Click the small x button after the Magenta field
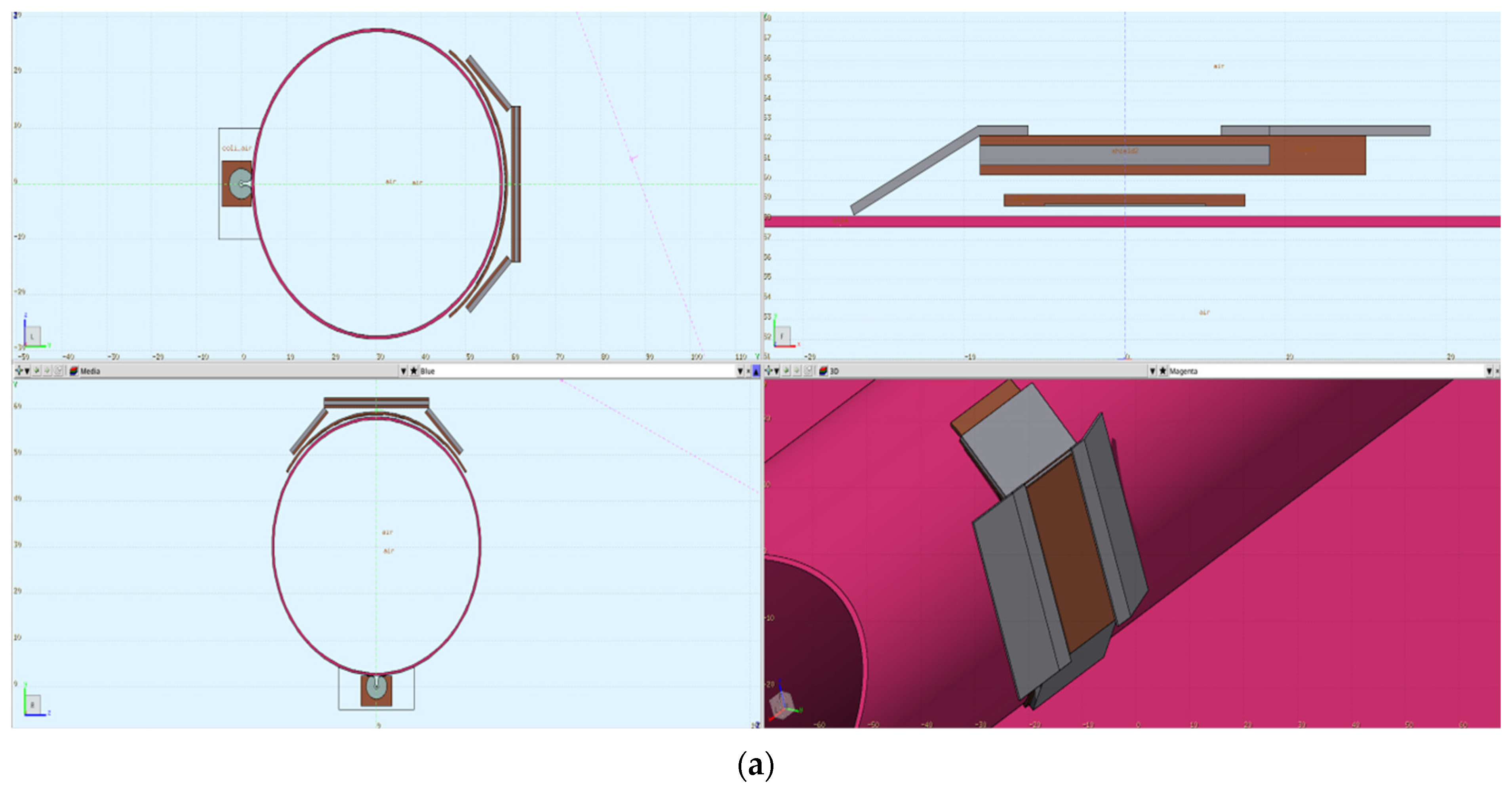 point(1497,371)
